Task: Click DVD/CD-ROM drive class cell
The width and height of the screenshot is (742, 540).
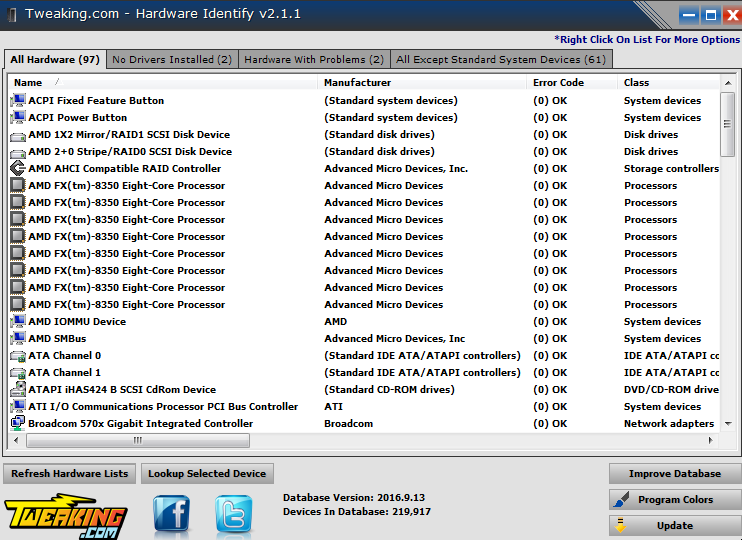Action: point(671,390)
